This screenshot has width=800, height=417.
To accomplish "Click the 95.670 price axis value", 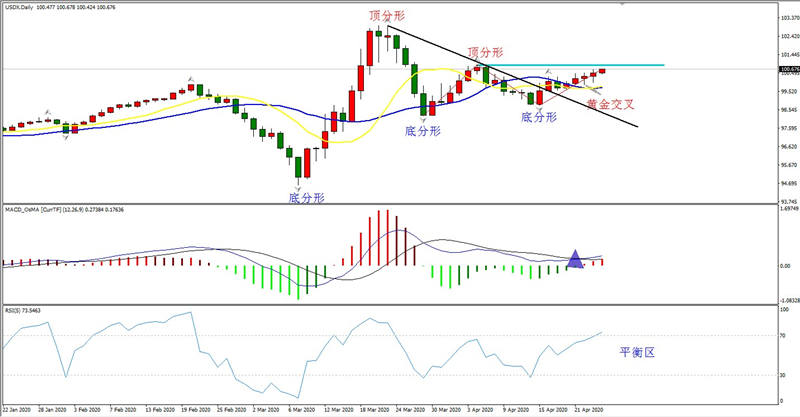I will click(789, 165).
